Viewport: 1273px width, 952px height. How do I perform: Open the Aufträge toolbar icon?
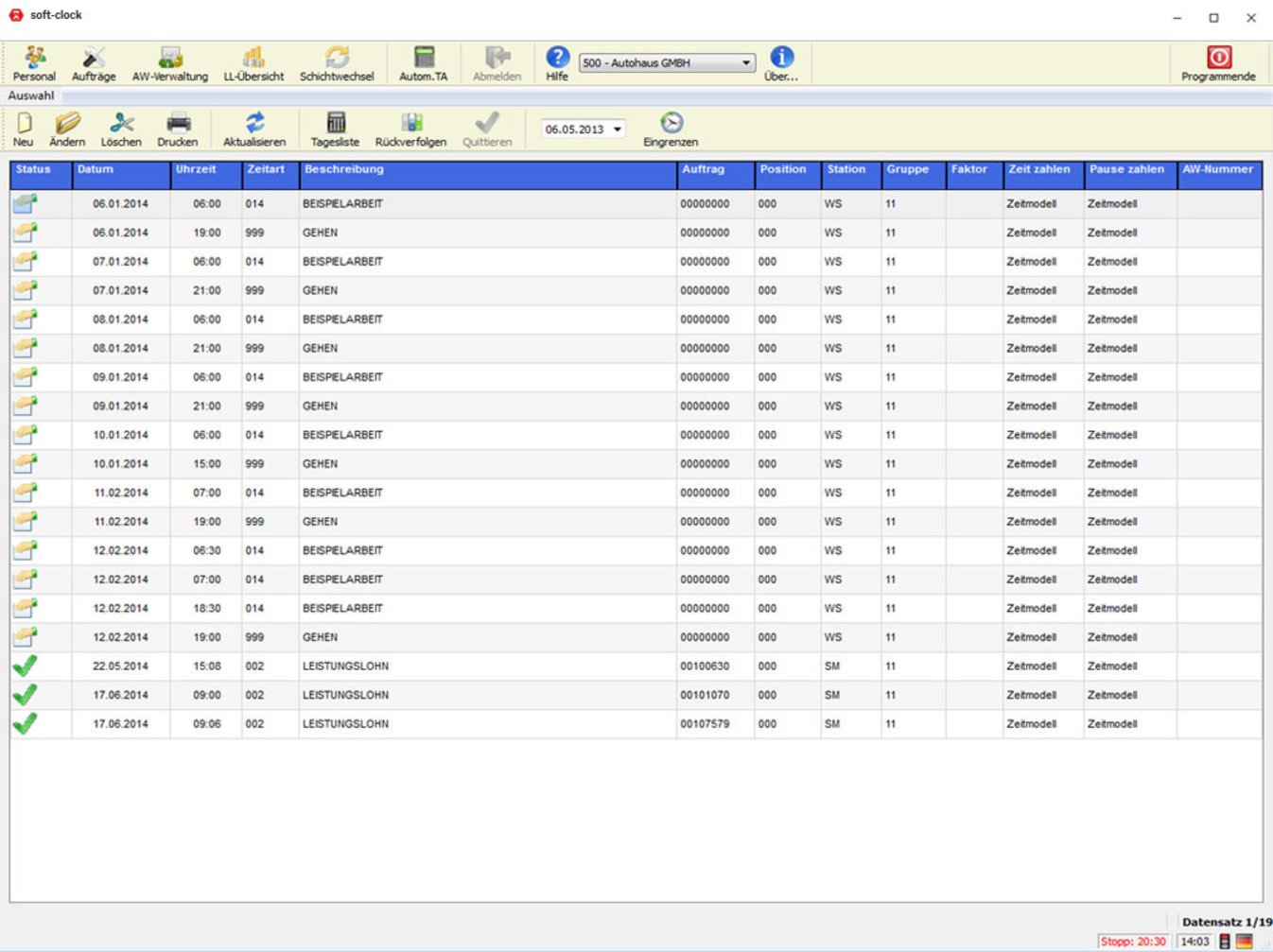94,57
